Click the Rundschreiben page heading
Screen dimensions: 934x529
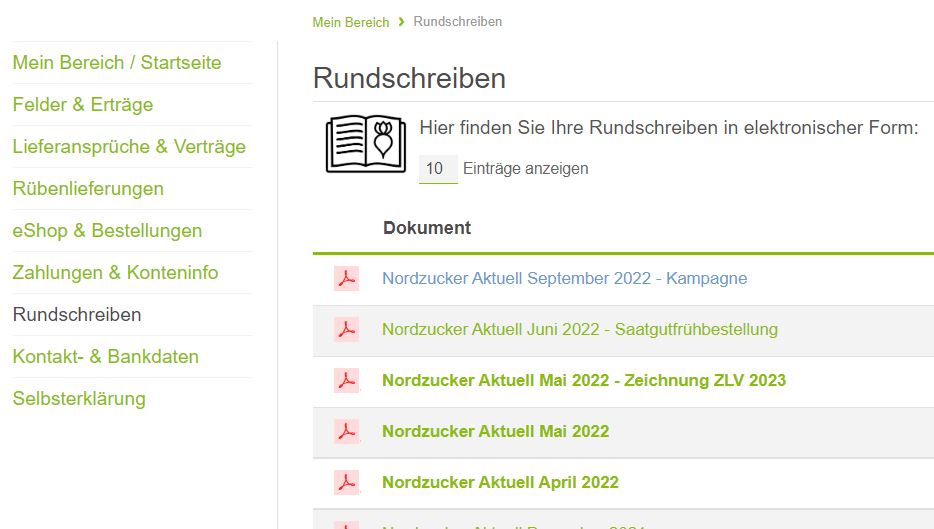tap(409, 78)
